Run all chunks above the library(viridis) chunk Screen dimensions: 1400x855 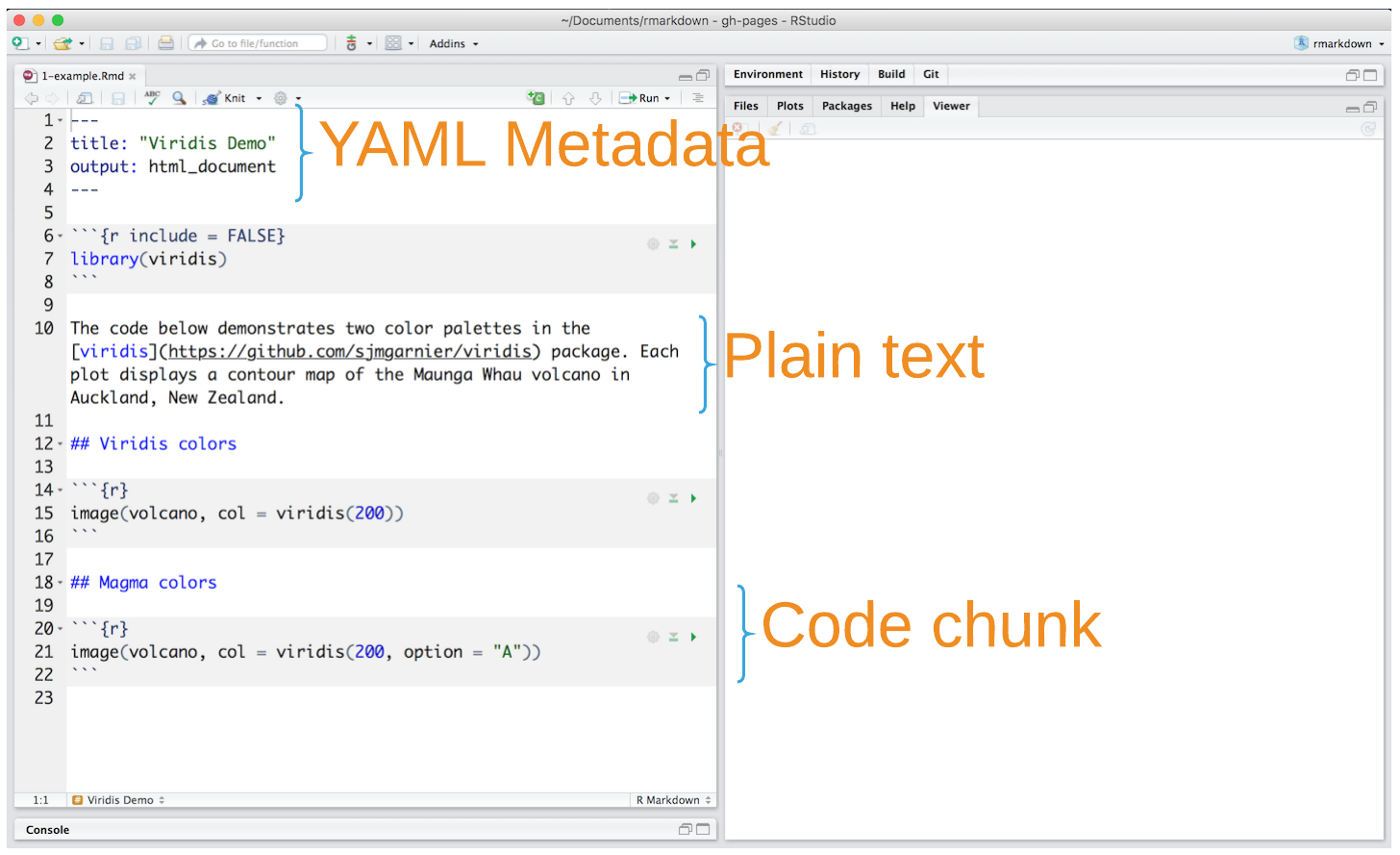pyautogui.click(x=674, y=244)
